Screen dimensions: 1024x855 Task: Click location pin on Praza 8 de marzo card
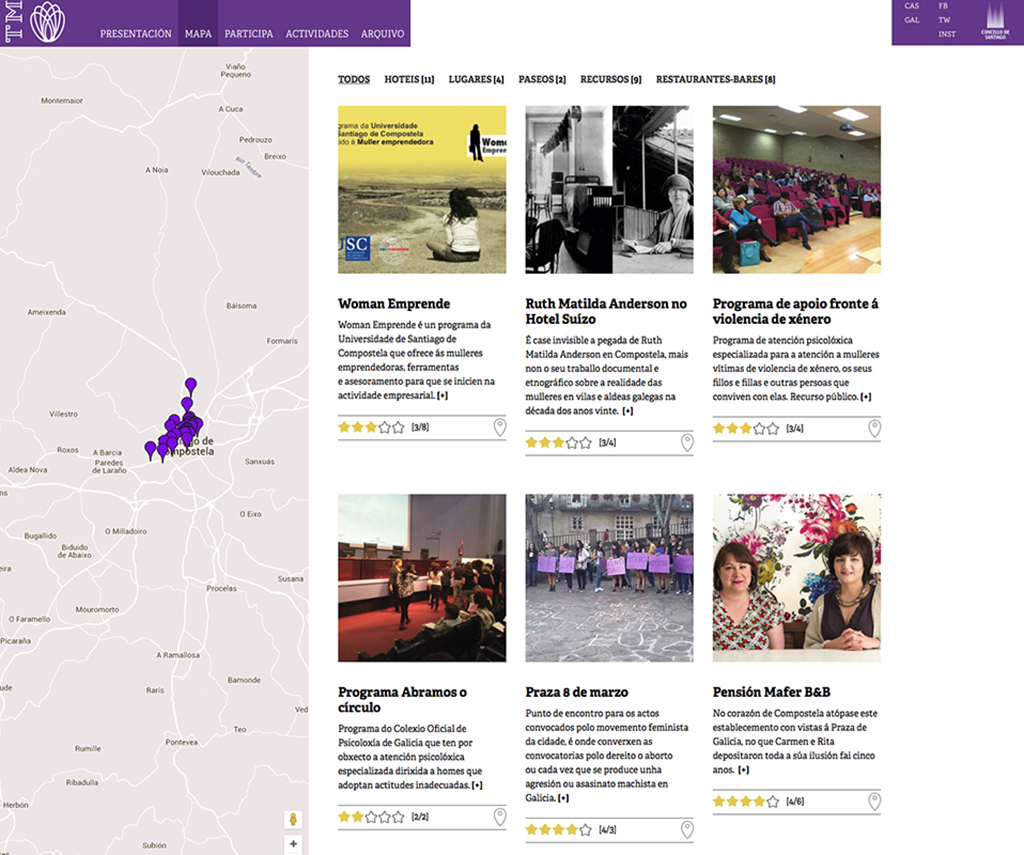687,830
